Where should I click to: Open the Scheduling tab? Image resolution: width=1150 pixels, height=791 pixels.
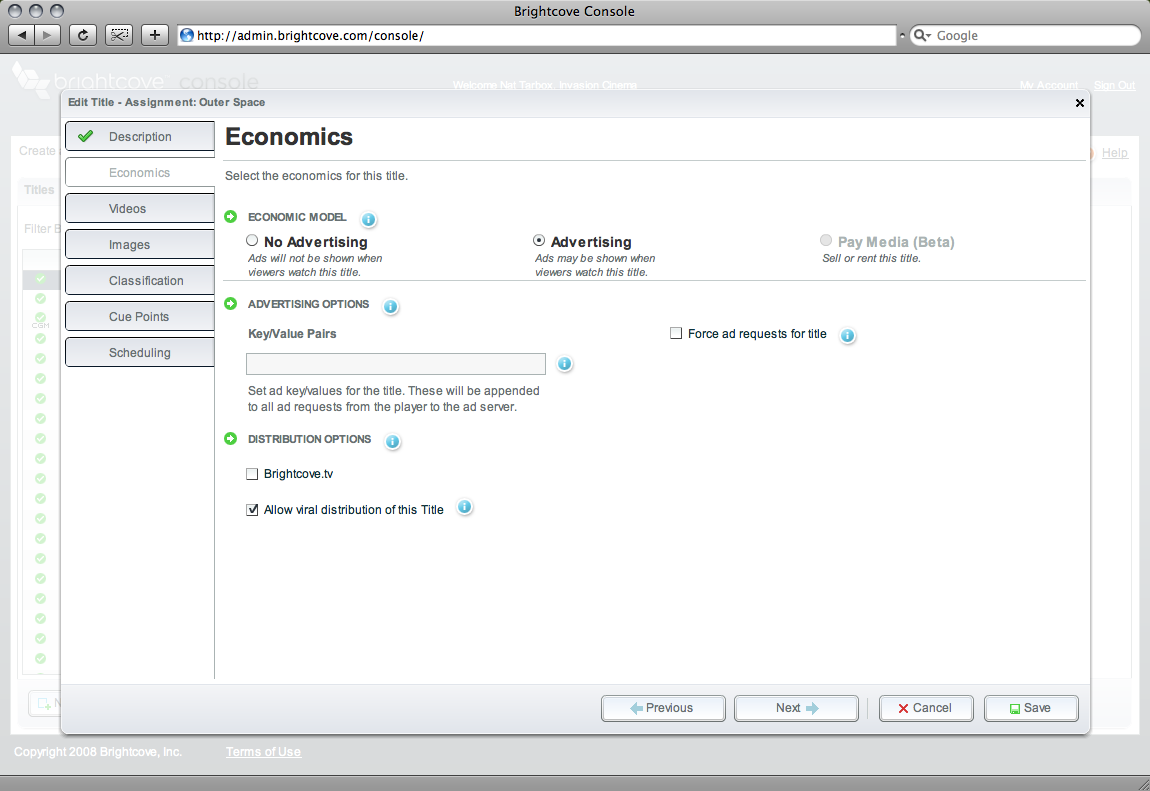(x=140, y=352)
